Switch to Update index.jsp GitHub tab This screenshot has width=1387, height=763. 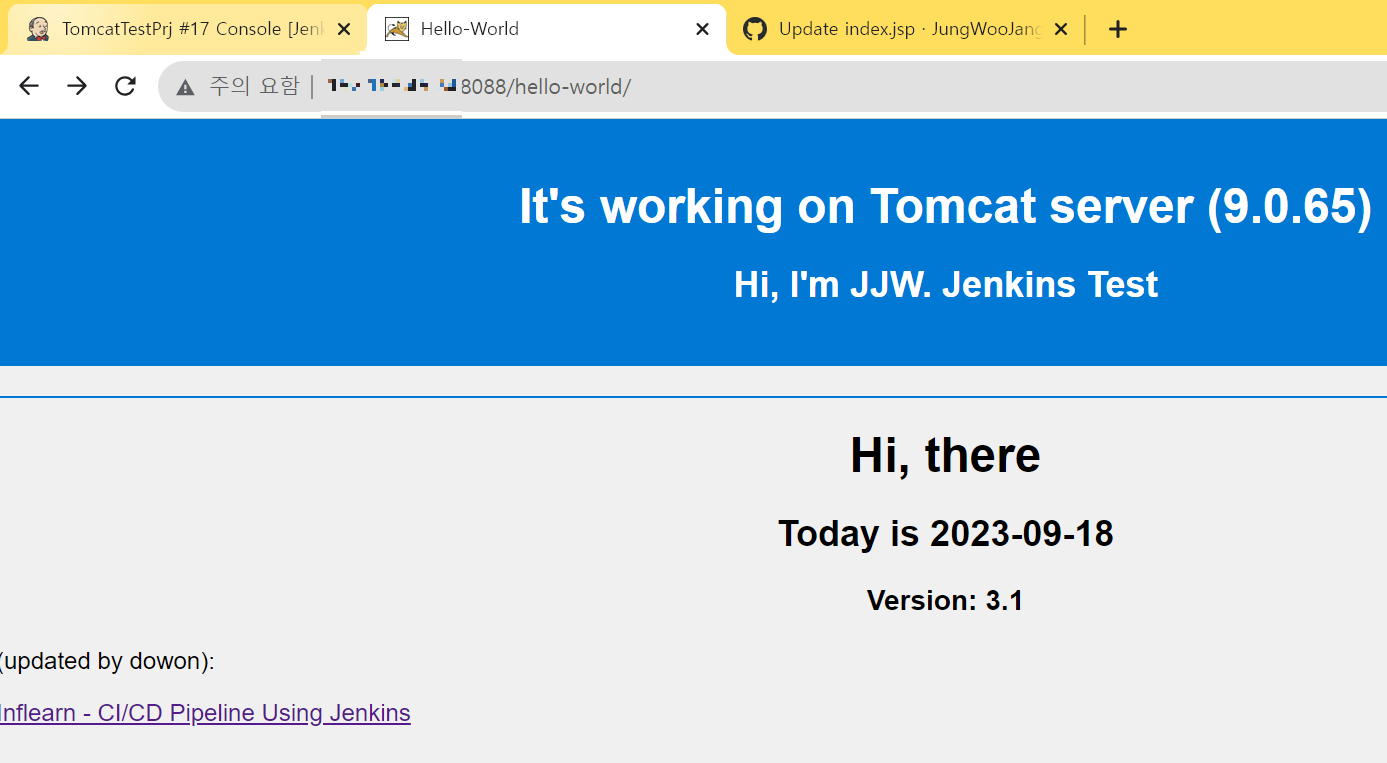(x=905, y=29)
